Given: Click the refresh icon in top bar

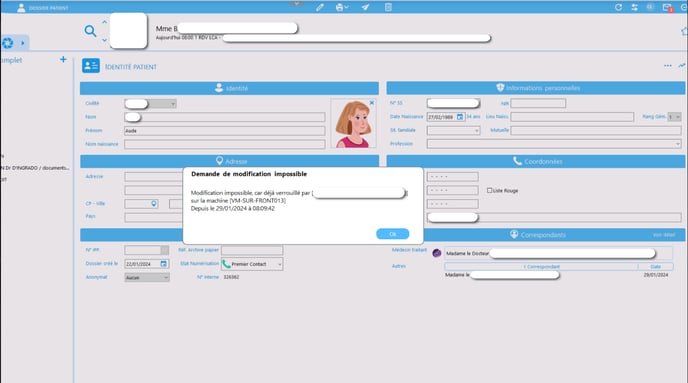Looking at the screenshot, I should point(618,7).
